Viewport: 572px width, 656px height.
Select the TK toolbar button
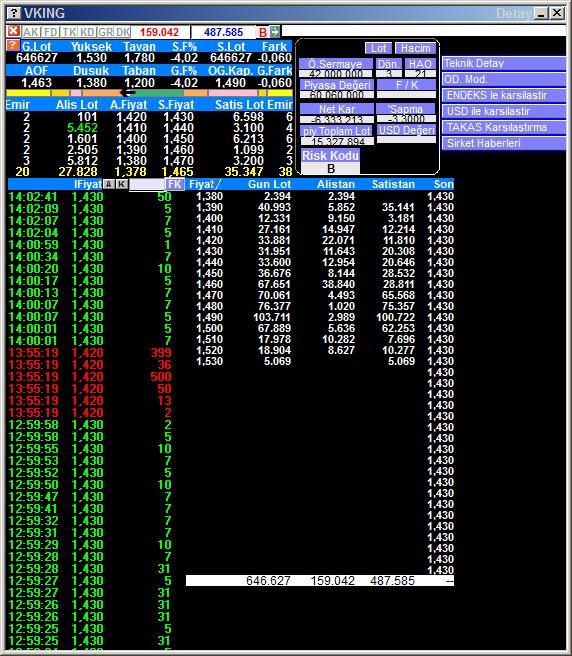(x=69, y=32)
